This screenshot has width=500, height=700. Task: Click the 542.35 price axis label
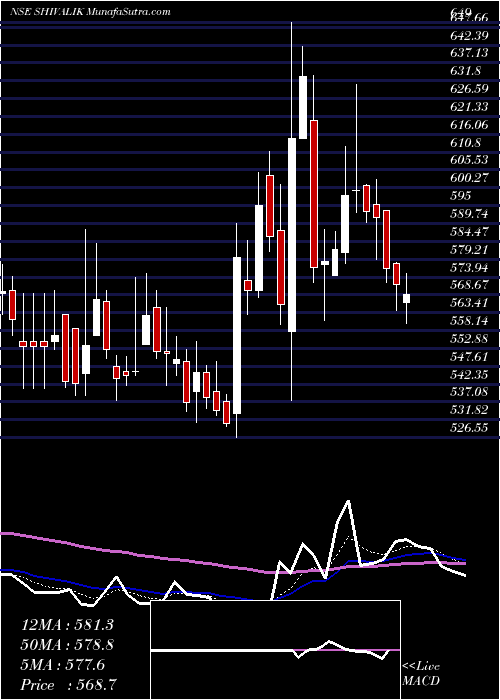click(x=469, y=374)
